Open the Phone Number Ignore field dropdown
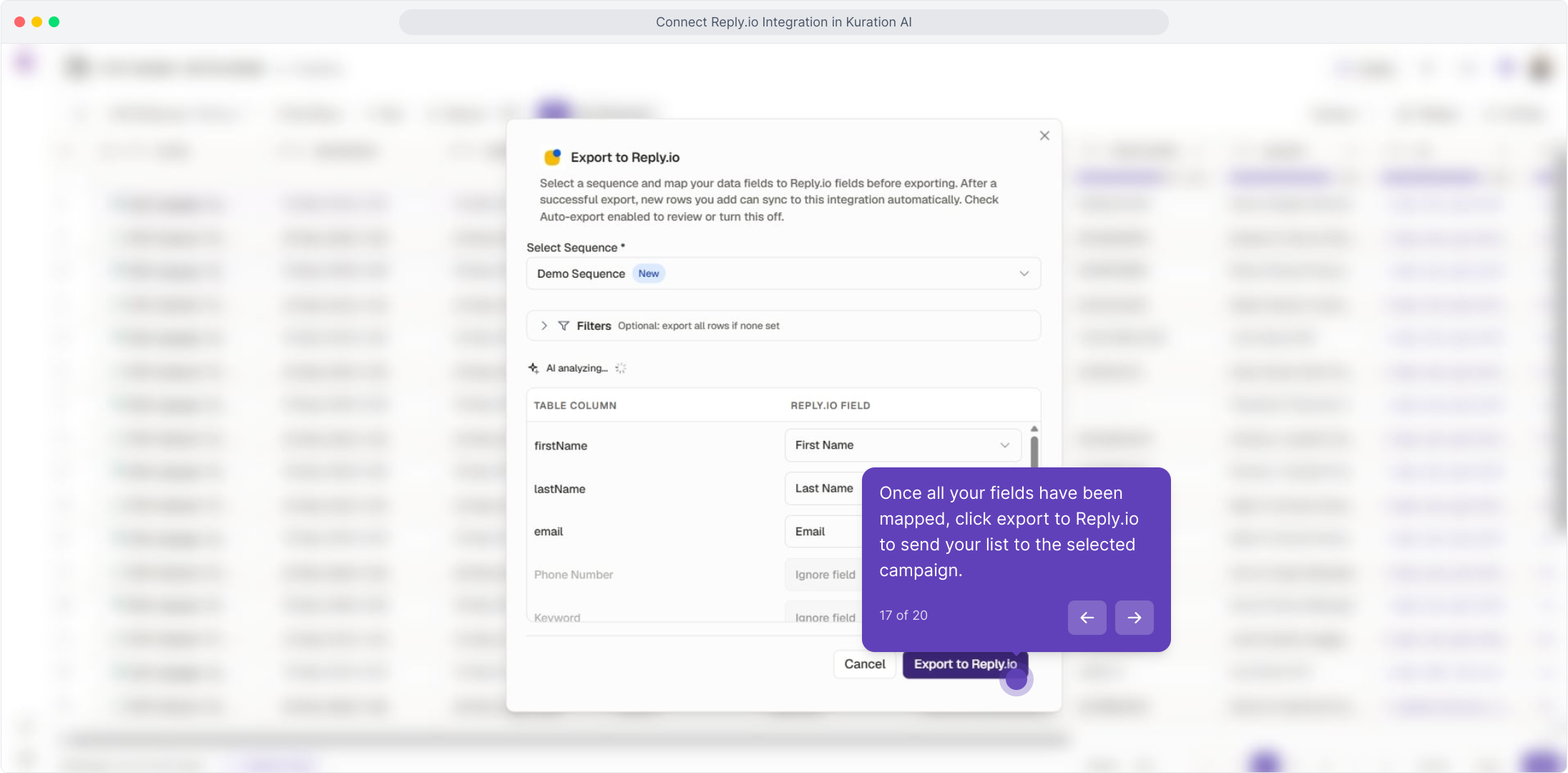Viewport: 1568px width, 773px height. click(x=823, y=574)
